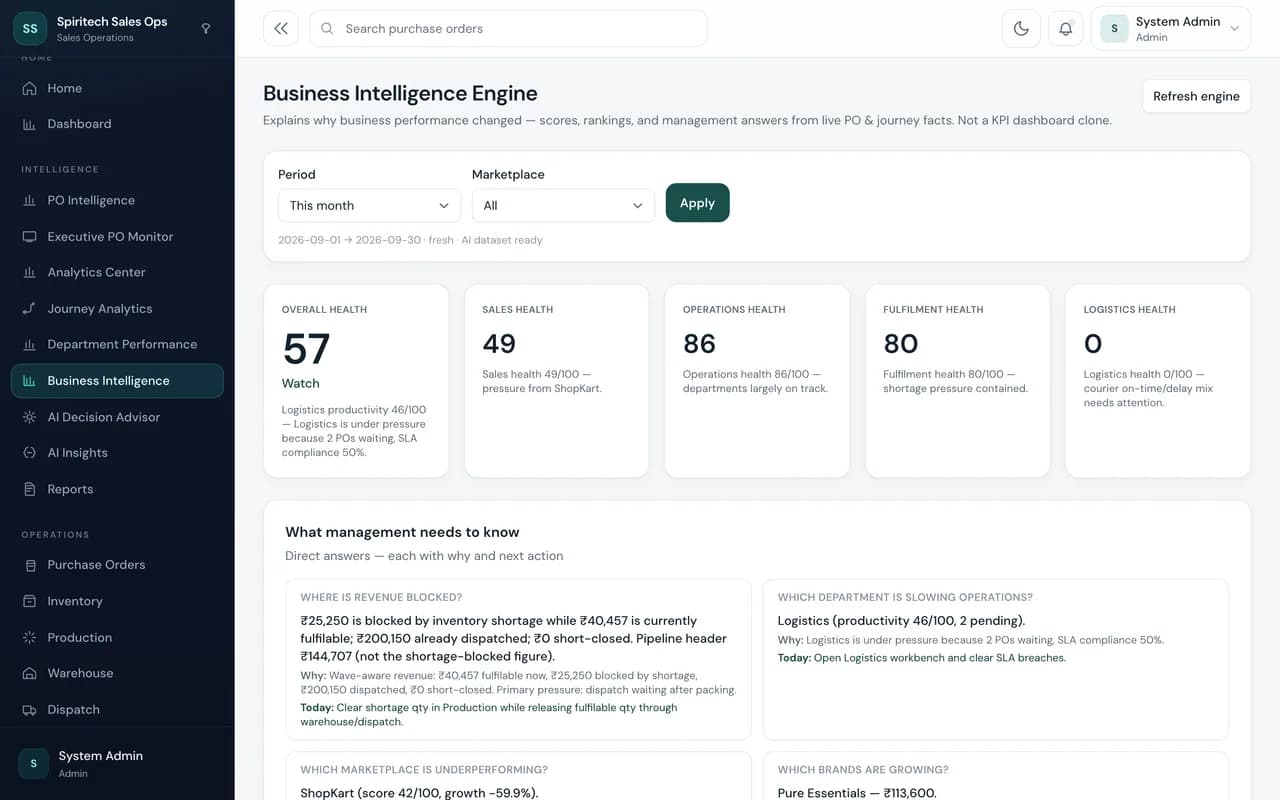Click the Dispatch truck icon
The width and height of the screenshot is (1280, 800).
pos(29,710)
